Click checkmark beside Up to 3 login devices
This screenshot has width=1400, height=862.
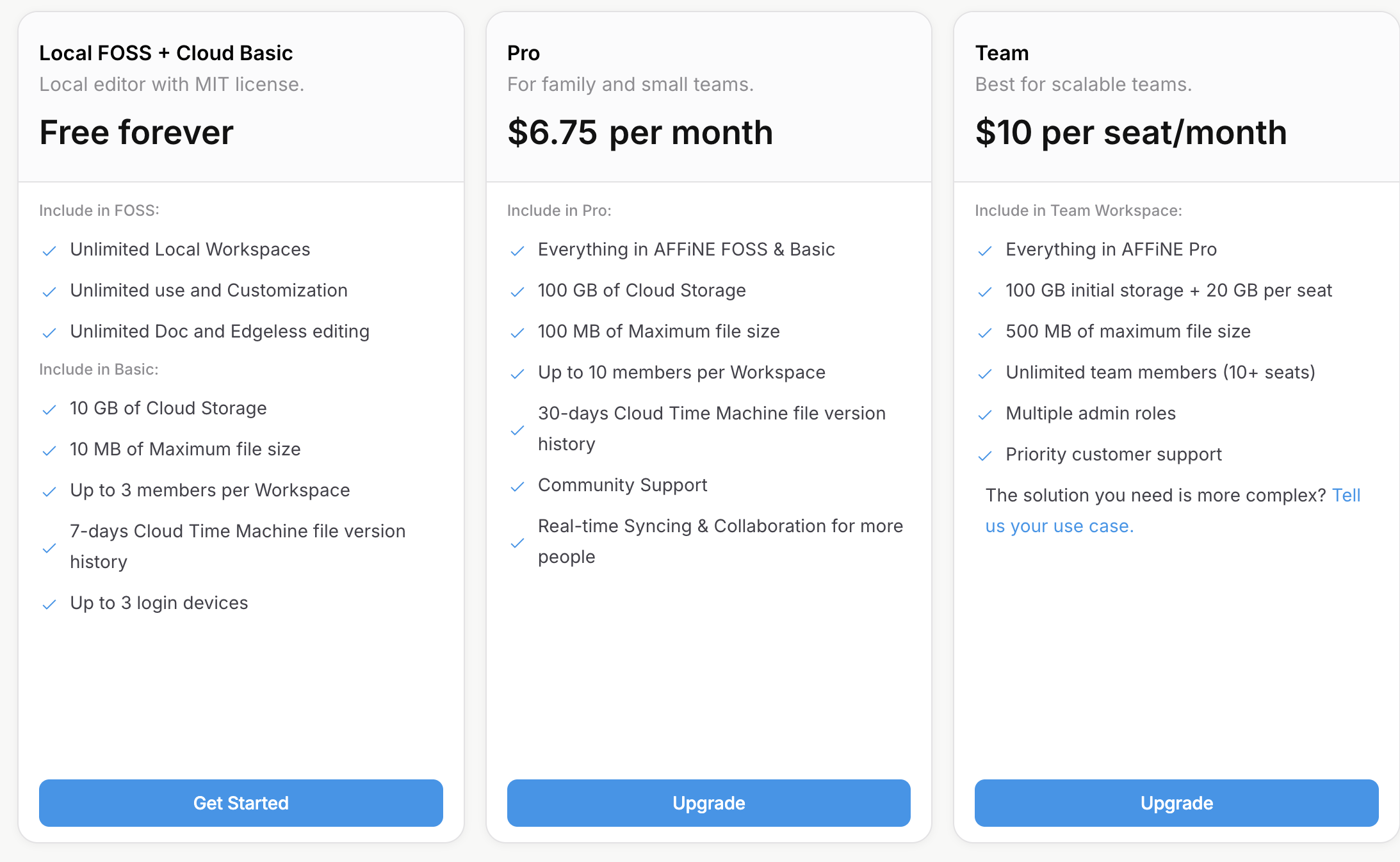click(x=49, y=604)
